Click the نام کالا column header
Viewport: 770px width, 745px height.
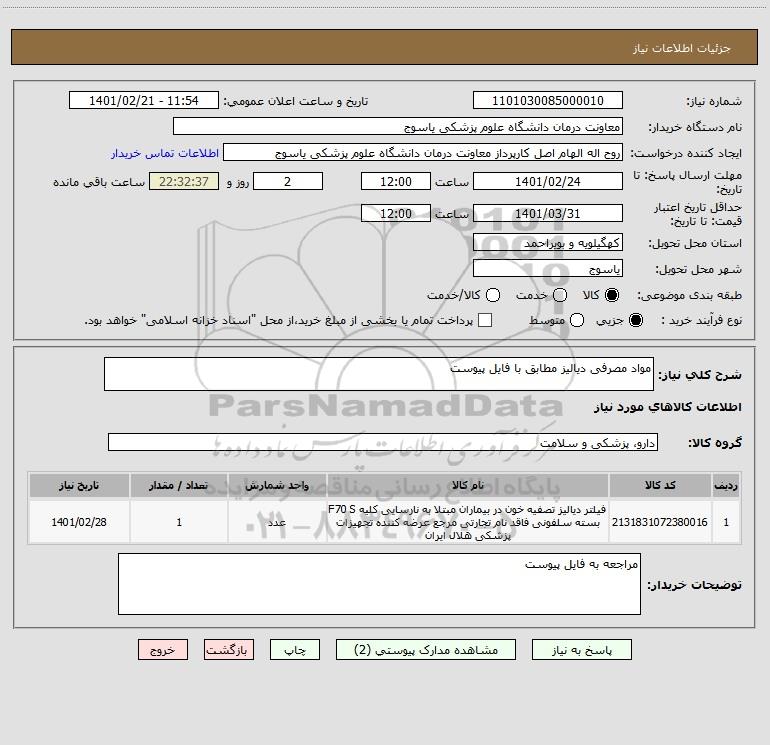(x=468, y=486)
